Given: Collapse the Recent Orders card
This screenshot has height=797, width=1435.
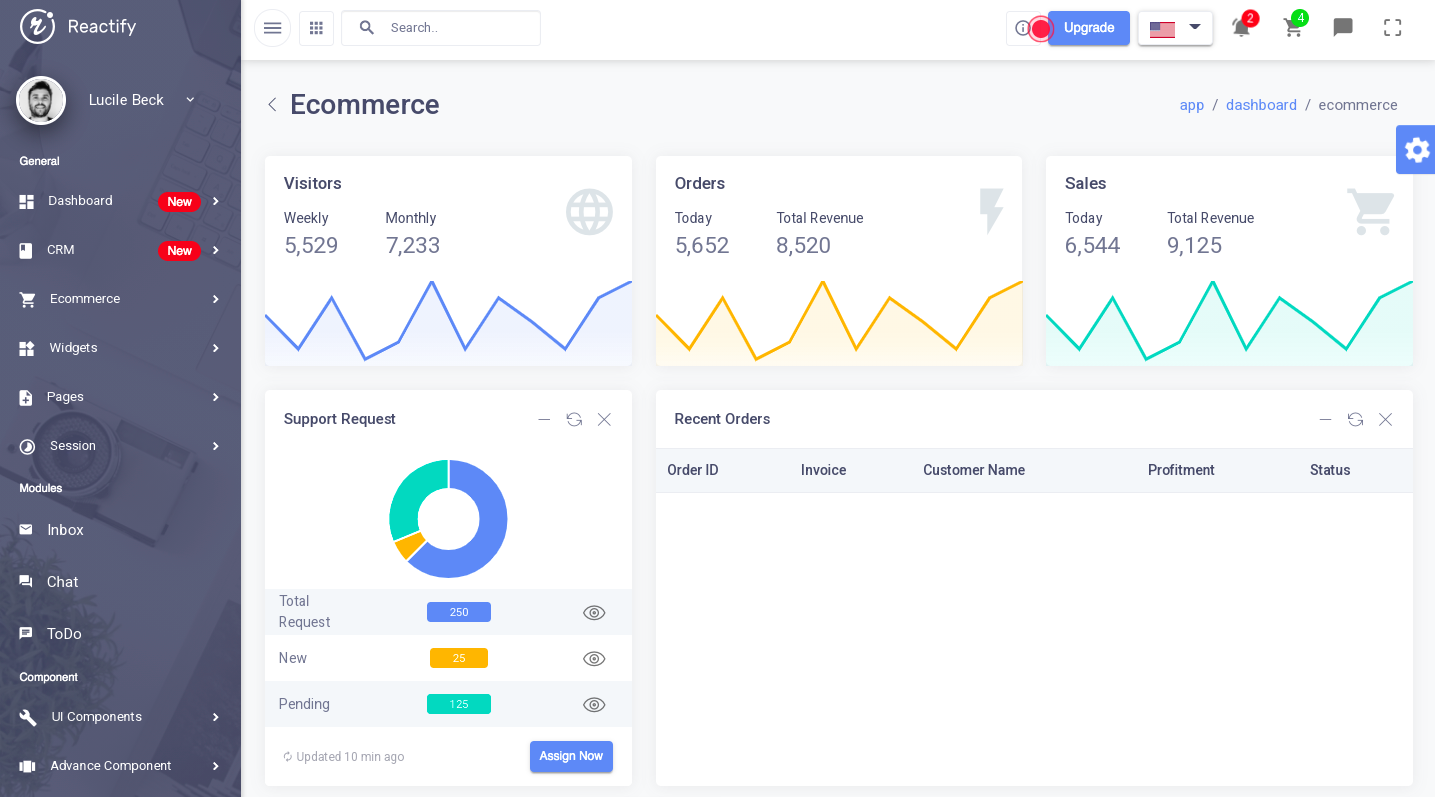Looking at the screenshot, I should pos(1325,419).
